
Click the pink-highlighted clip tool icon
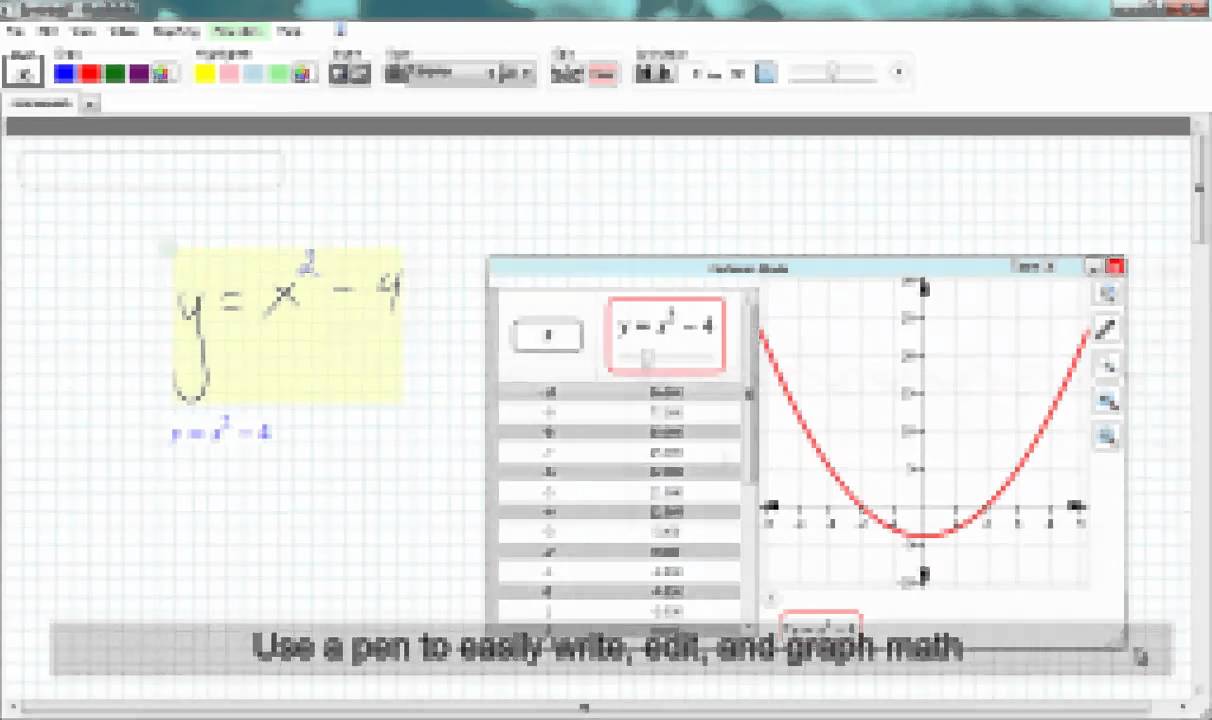pos(602,74)
